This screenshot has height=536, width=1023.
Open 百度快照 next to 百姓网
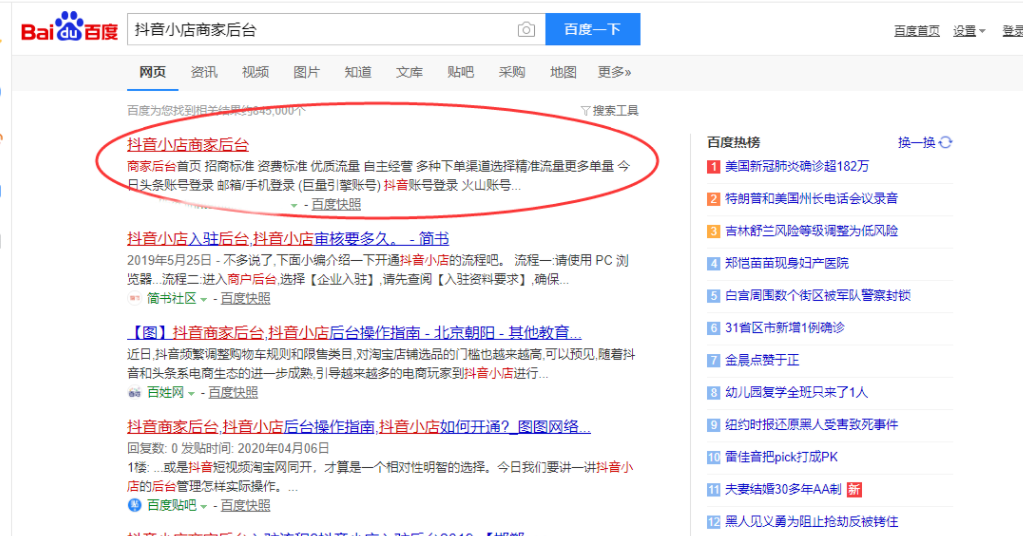pyautogui.click(x=233, y=393)
